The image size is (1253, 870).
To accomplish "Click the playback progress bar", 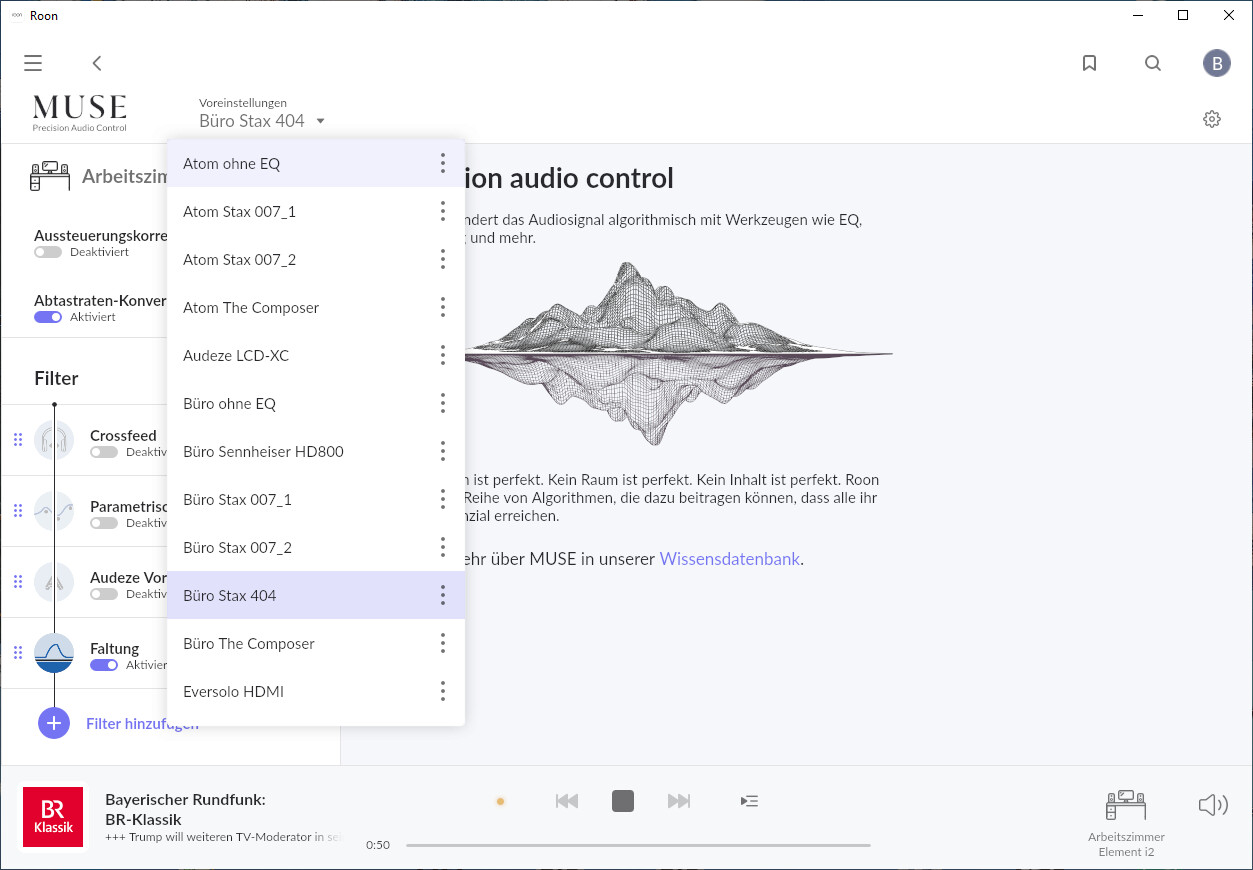I will (x=638, y=845).
